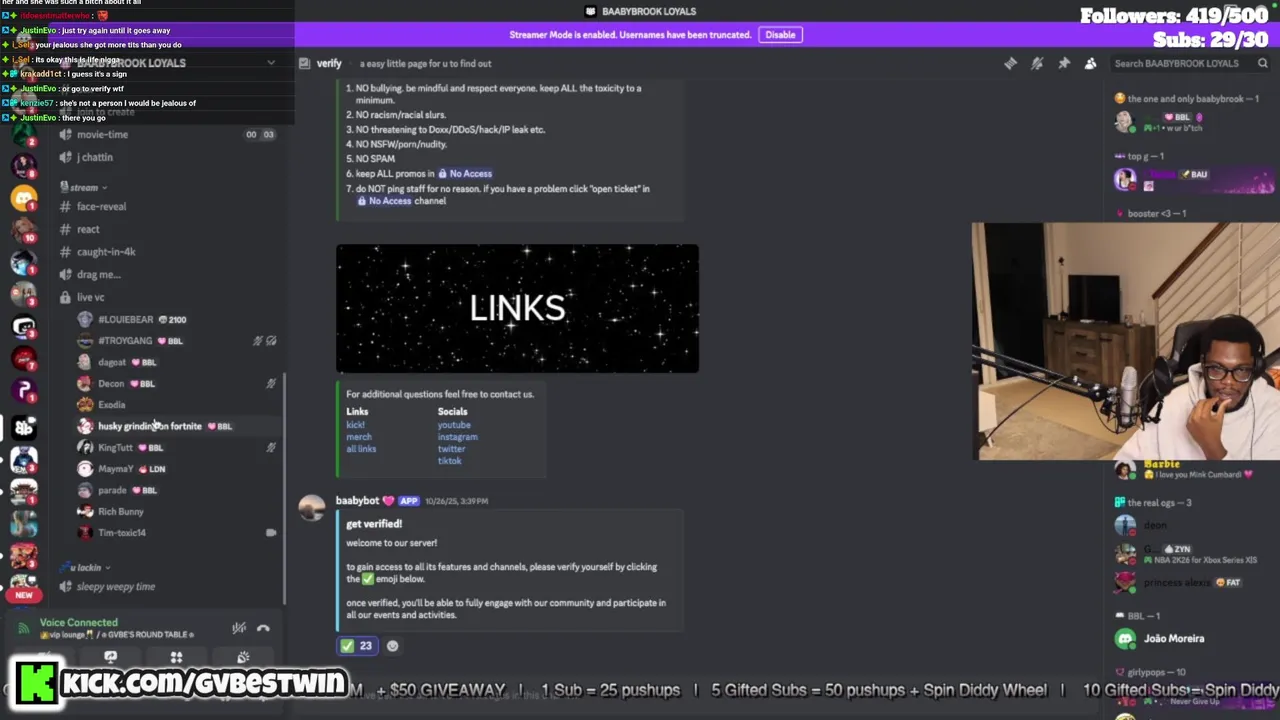This screenshot has height=720, width=1280.
Task: Open the instagram social link
Action: point(458,437)
